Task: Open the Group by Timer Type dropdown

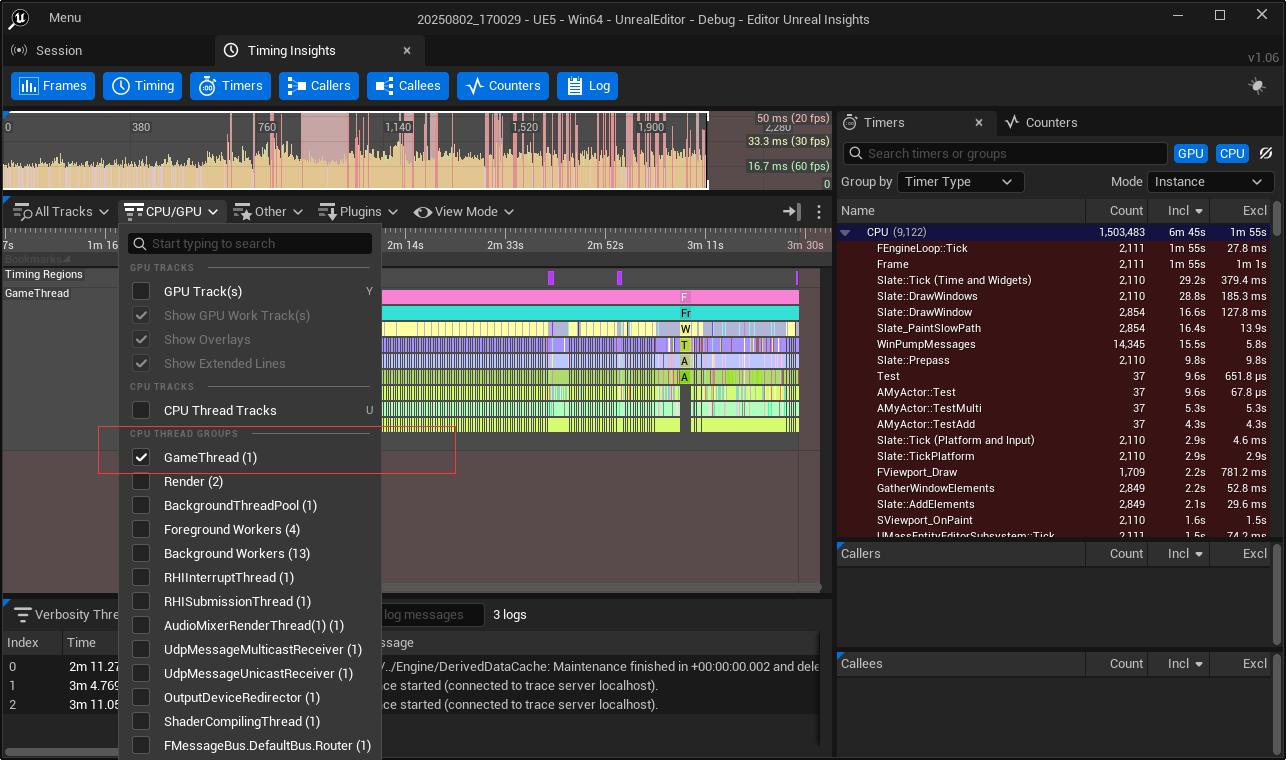Action: pos(960,182)
